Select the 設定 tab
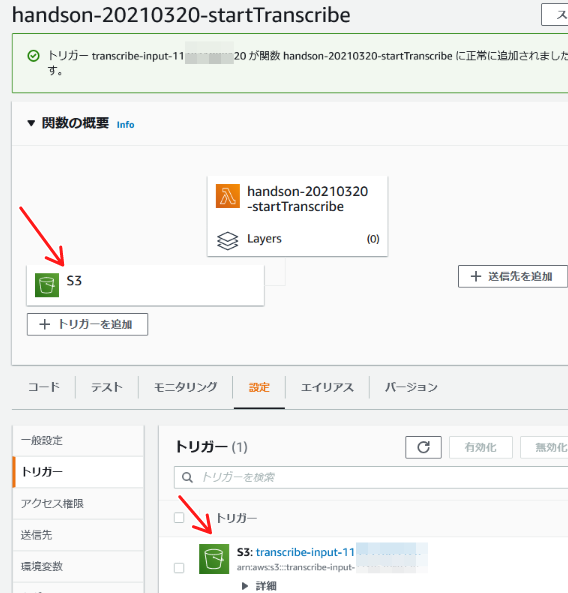 (x=259, y=387)
